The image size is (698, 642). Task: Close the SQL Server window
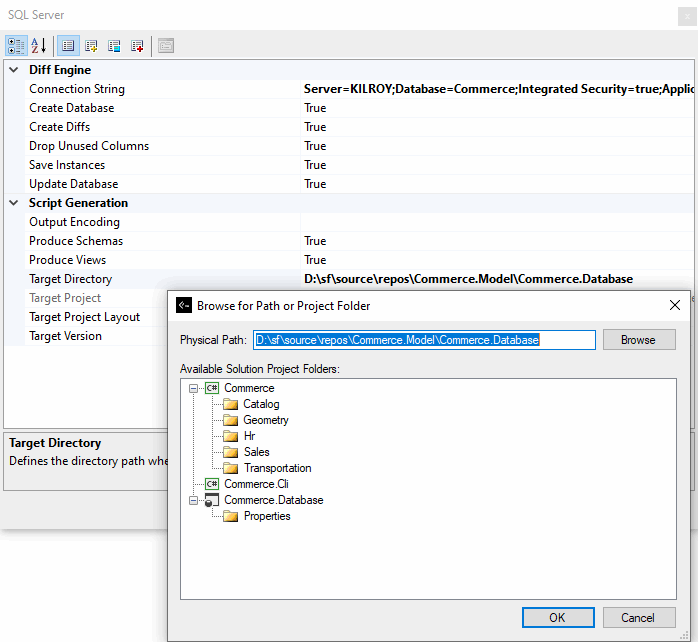(x=687, y=16)
